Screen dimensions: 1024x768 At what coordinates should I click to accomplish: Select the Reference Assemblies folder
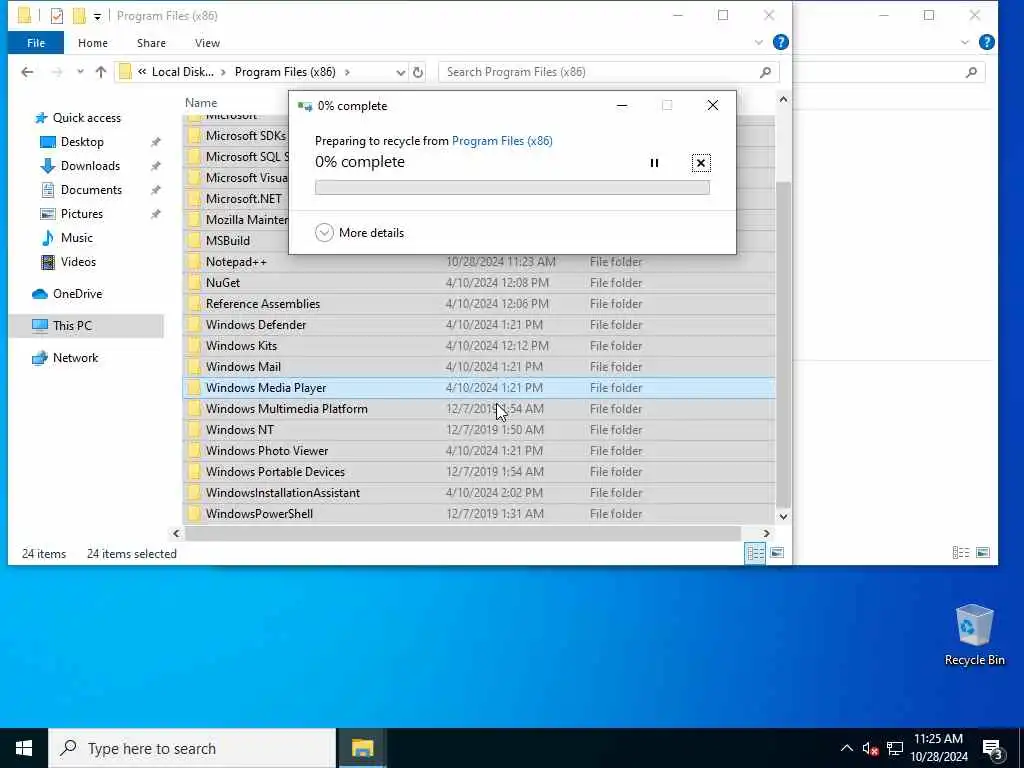479,304
